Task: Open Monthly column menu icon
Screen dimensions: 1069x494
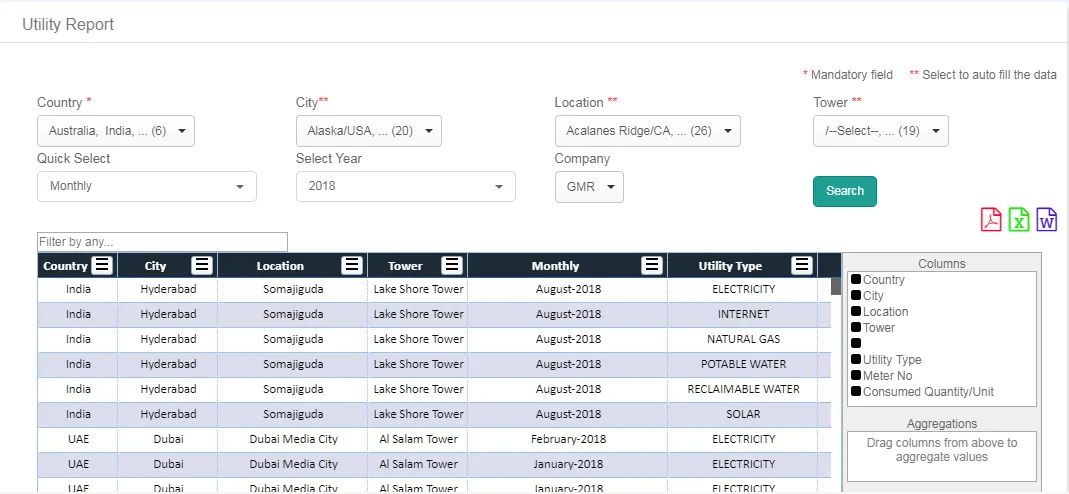Action: pyautogui.click(x=652, y=265)
